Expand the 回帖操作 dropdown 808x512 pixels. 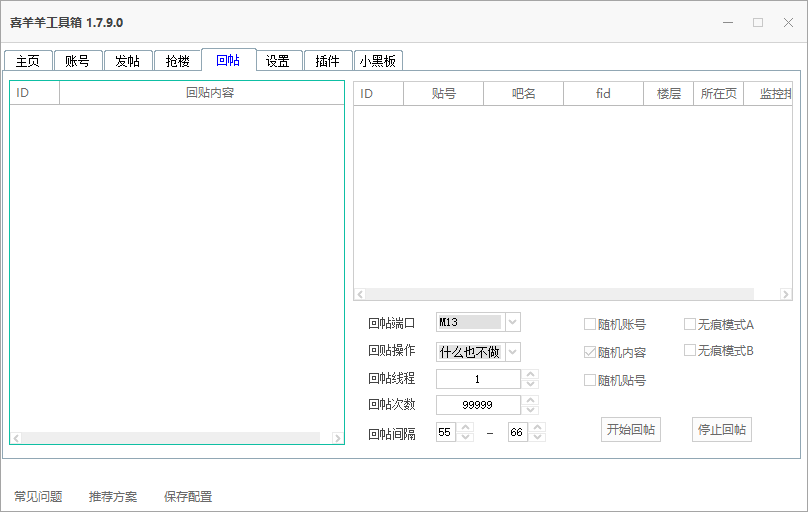(x=512, y=352)
